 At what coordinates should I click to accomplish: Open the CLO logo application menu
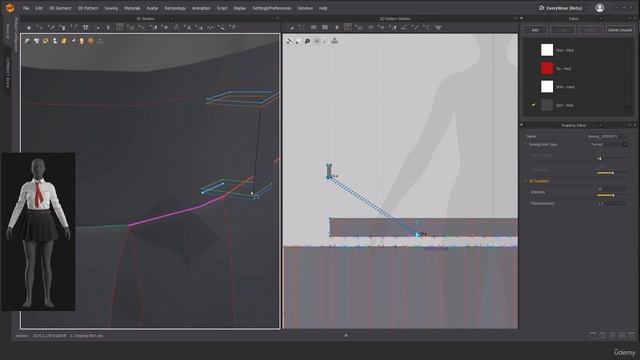click(9, 8)
